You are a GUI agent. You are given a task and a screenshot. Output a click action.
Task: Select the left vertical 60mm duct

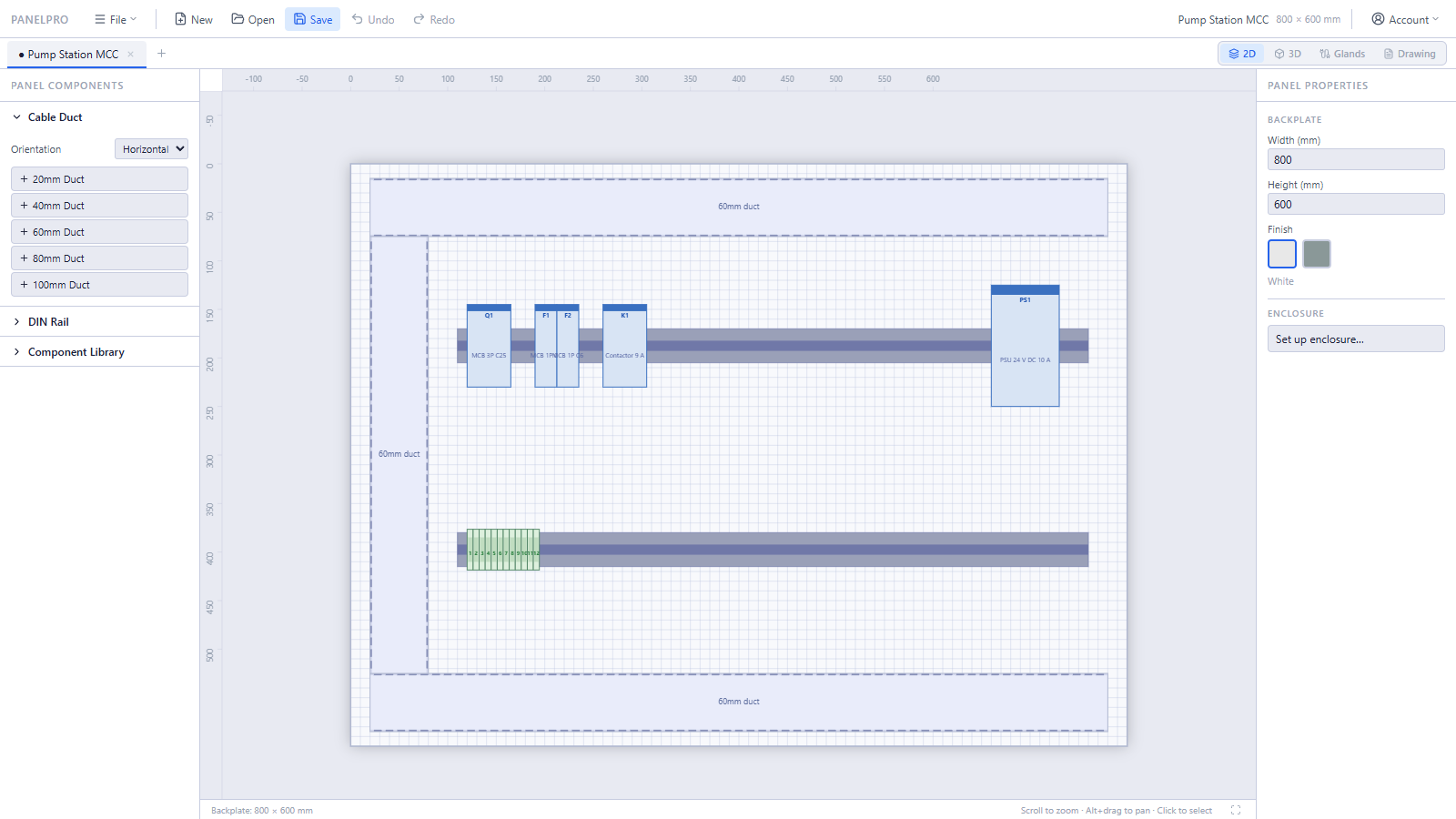pyautogui.click(x=399, y=455)
